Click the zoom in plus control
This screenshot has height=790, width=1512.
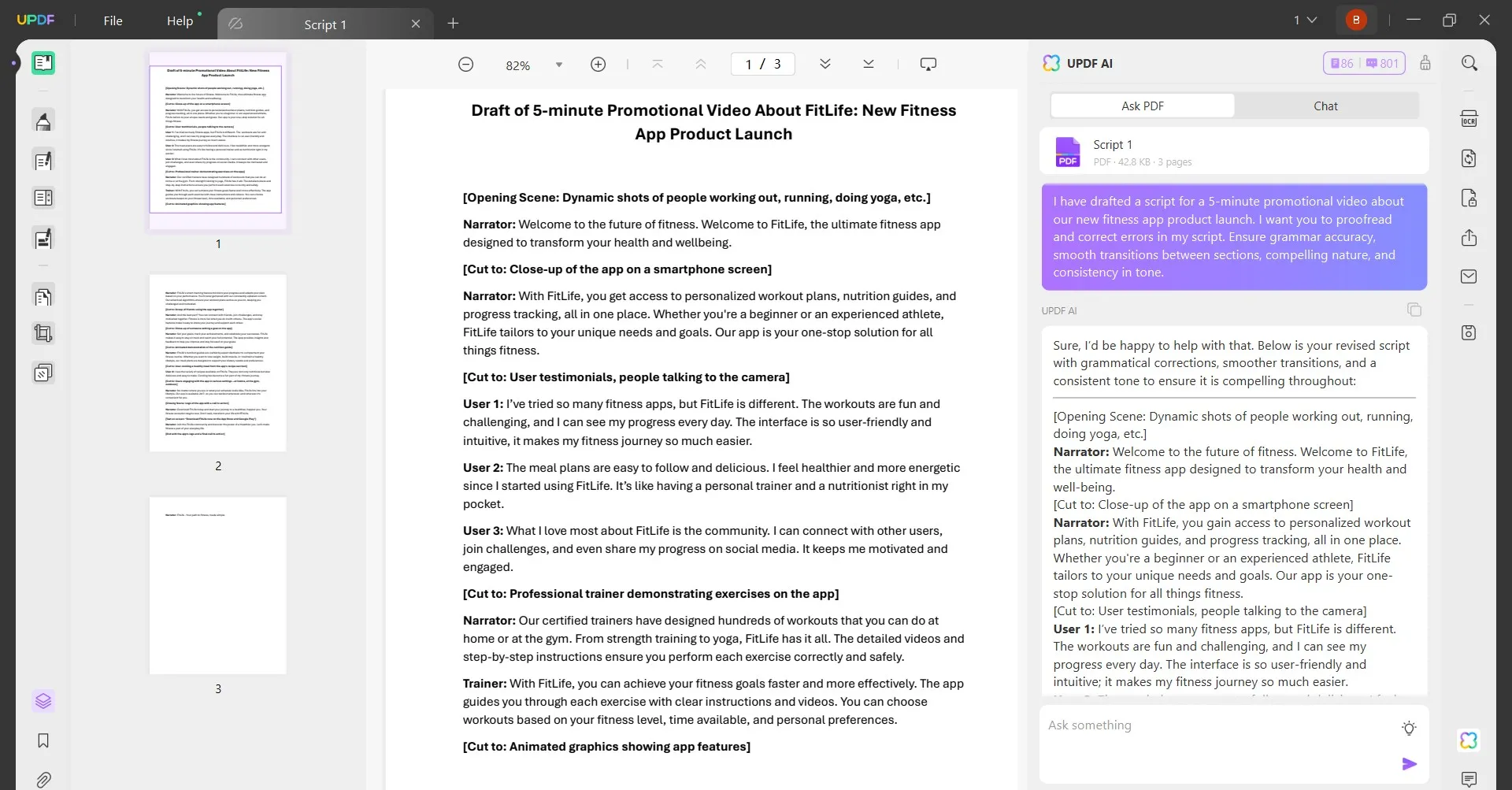(x=598, y=64)
